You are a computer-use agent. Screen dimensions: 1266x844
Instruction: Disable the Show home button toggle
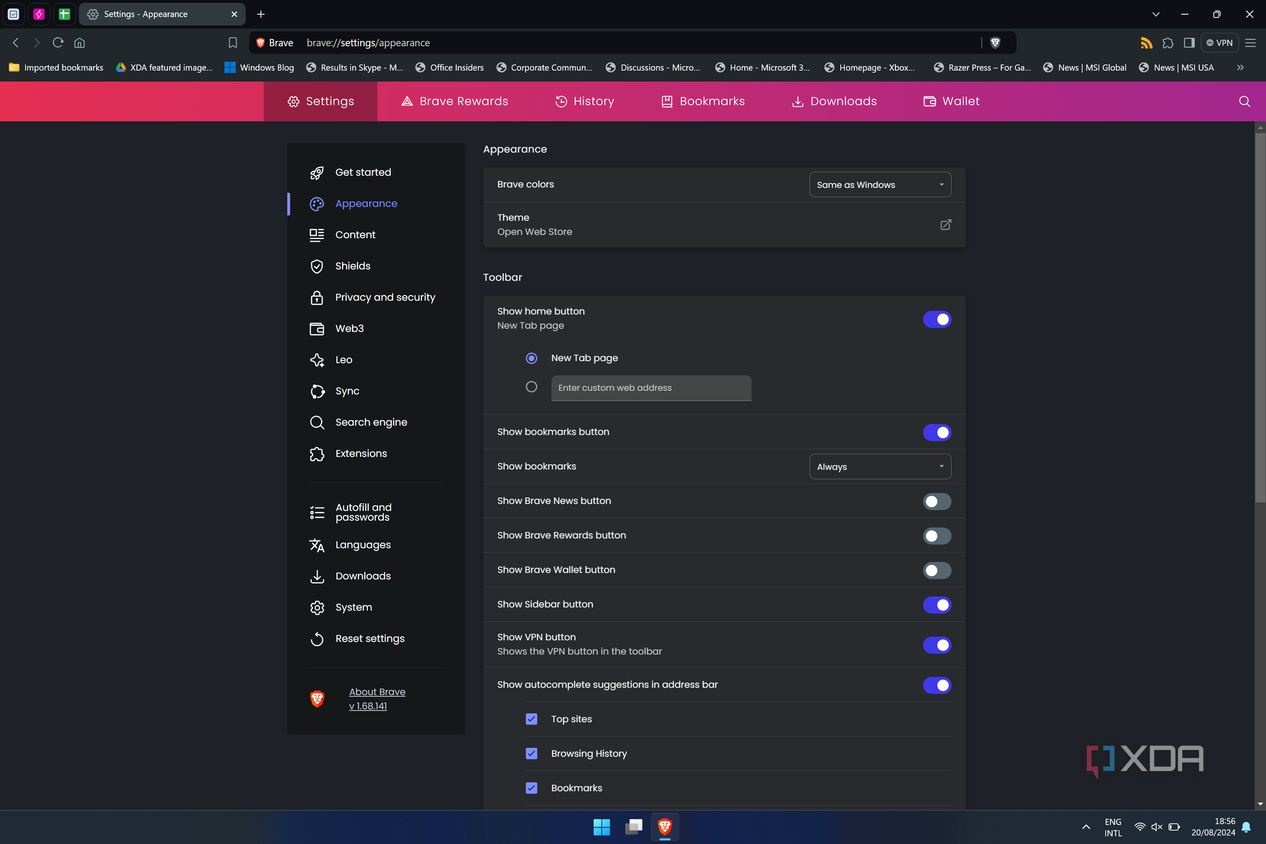937,319
